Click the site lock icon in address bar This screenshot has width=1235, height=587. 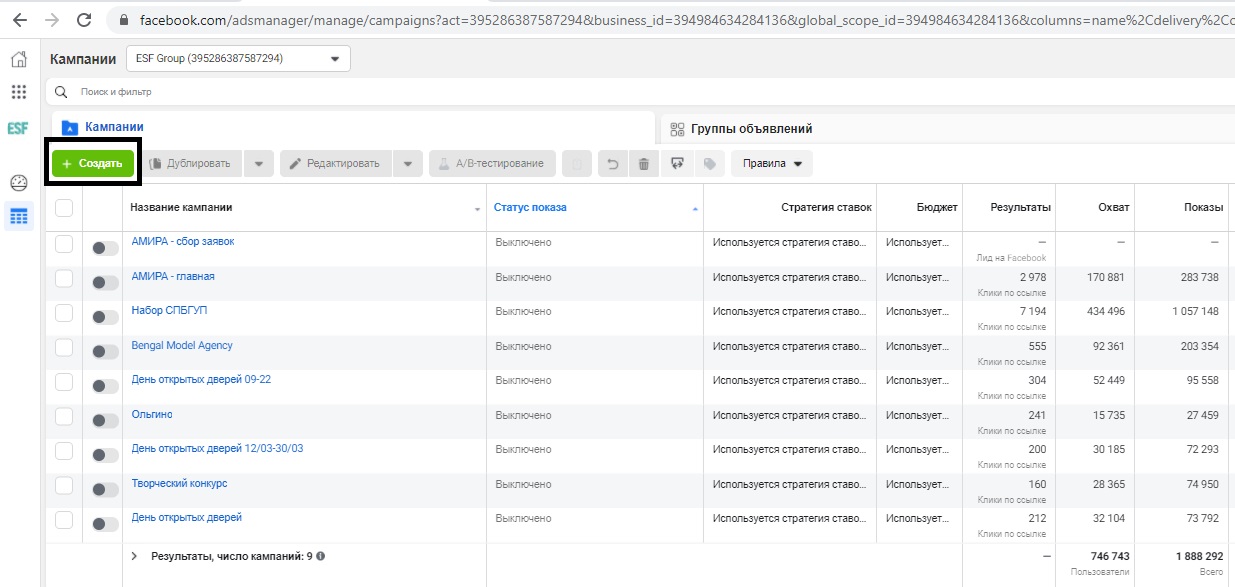tap(124, 20)
